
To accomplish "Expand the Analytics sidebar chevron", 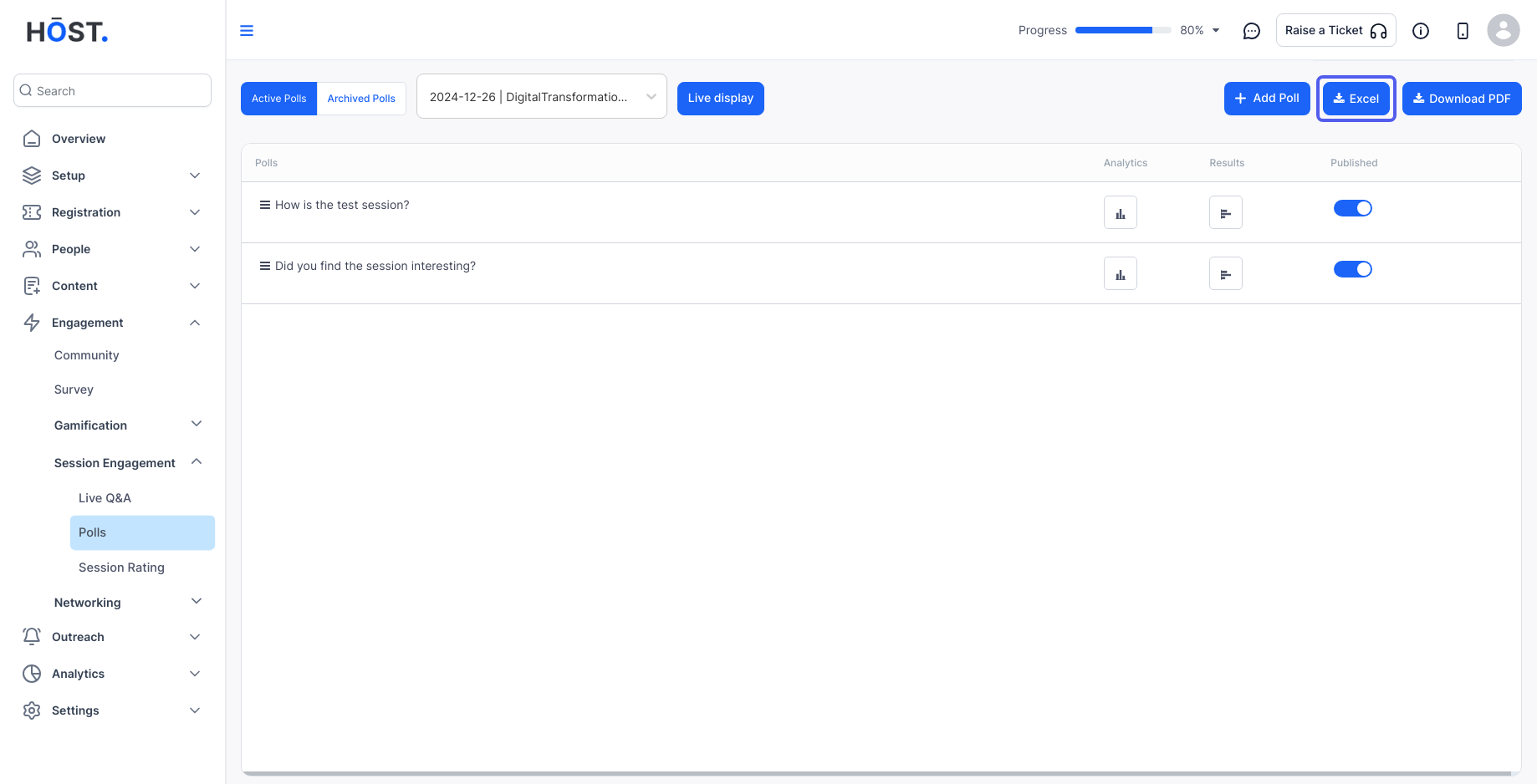I will click(195, 674).
